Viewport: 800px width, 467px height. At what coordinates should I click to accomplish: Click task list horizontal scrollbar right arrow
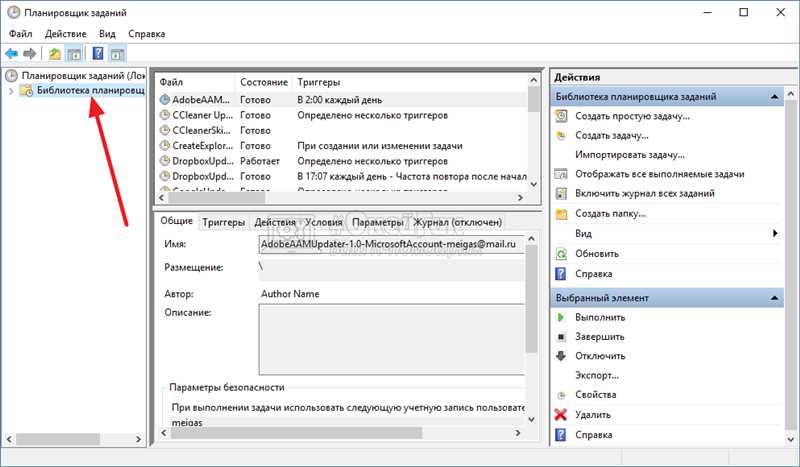pyautogui.click(x=520, y=197)
